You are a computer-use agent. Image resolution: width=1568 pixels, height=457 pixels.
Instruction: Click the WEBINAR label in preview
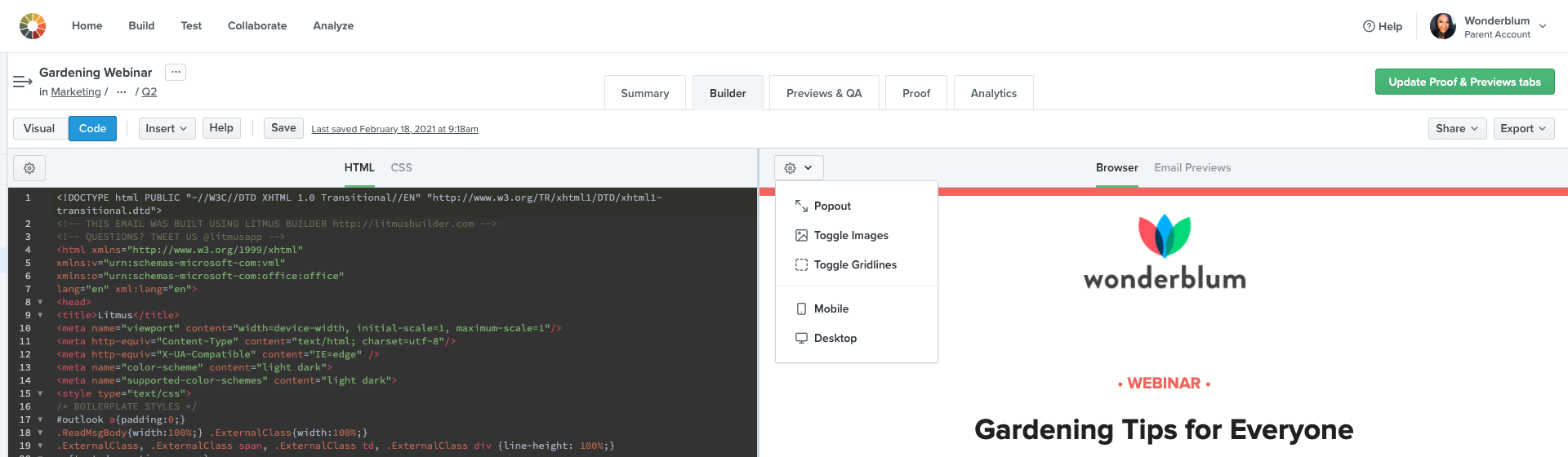click(x=1164, y=384)
